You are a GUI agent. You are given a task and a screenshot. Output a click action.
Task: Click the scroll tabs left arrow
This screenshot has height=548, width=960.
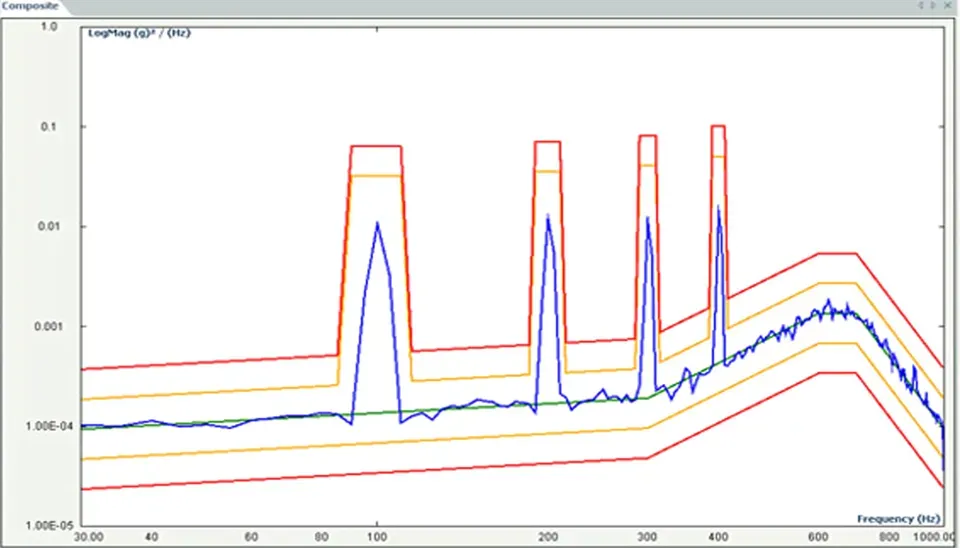tap(922, 6)
